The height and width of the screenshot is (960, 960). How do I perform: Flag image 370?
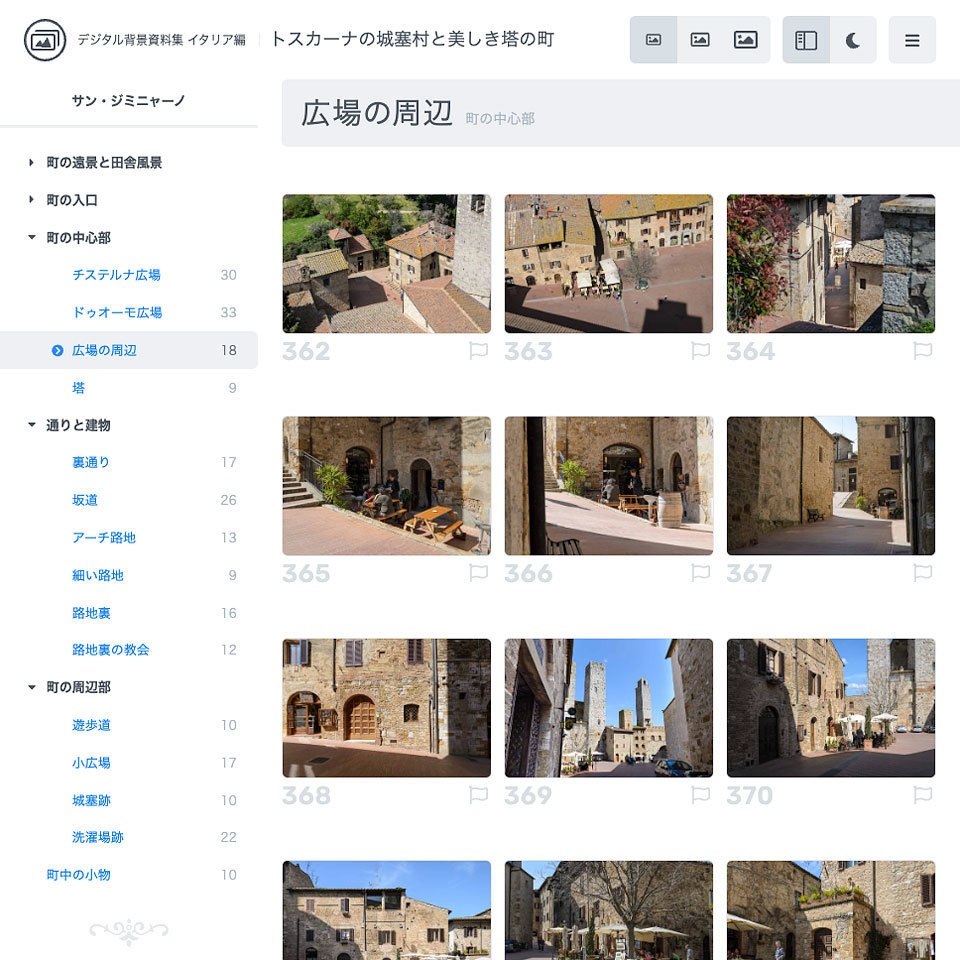[923, 795]
